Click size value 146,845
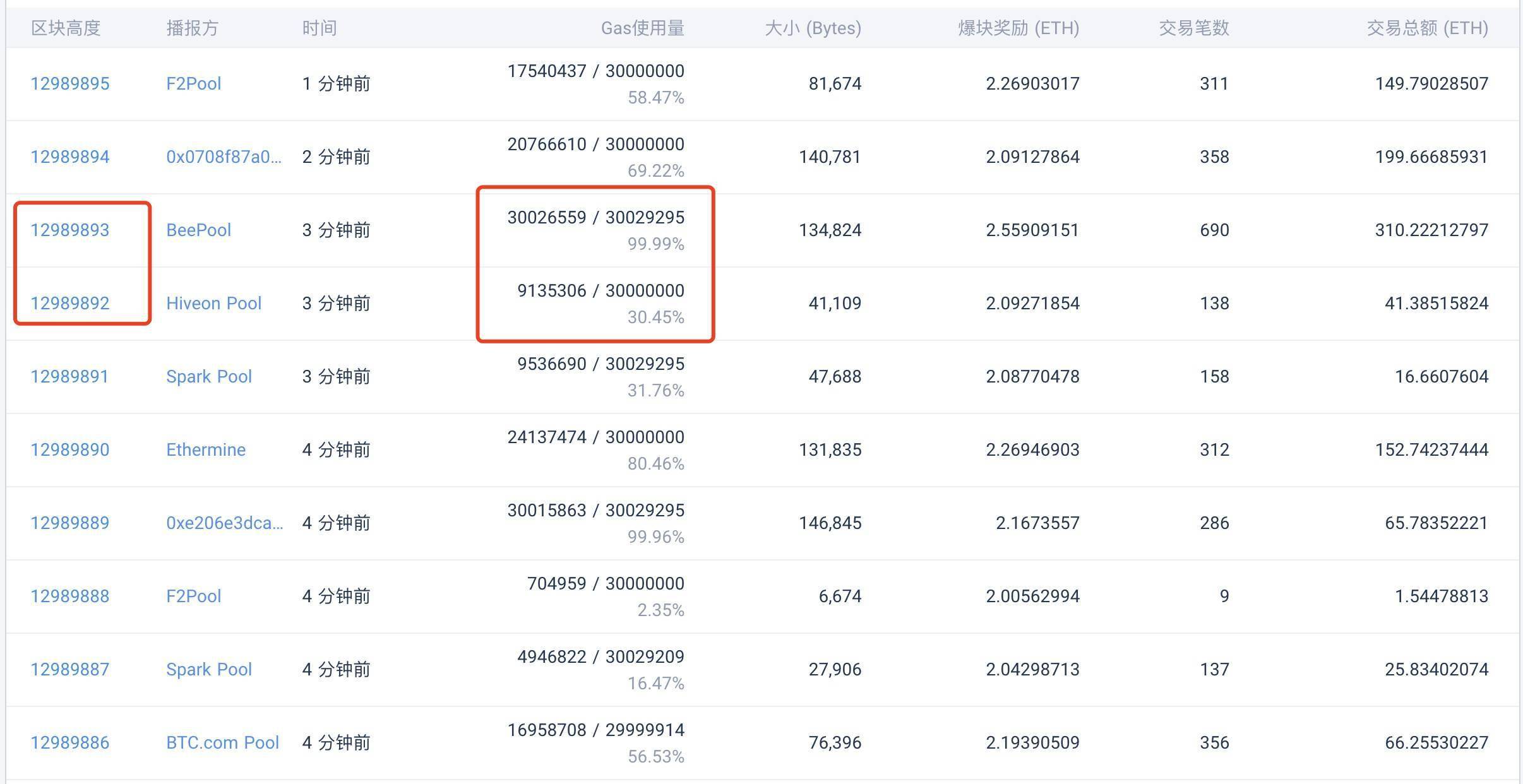Image resolution: width=1523 pixels, height=784 pixels. 830,523
